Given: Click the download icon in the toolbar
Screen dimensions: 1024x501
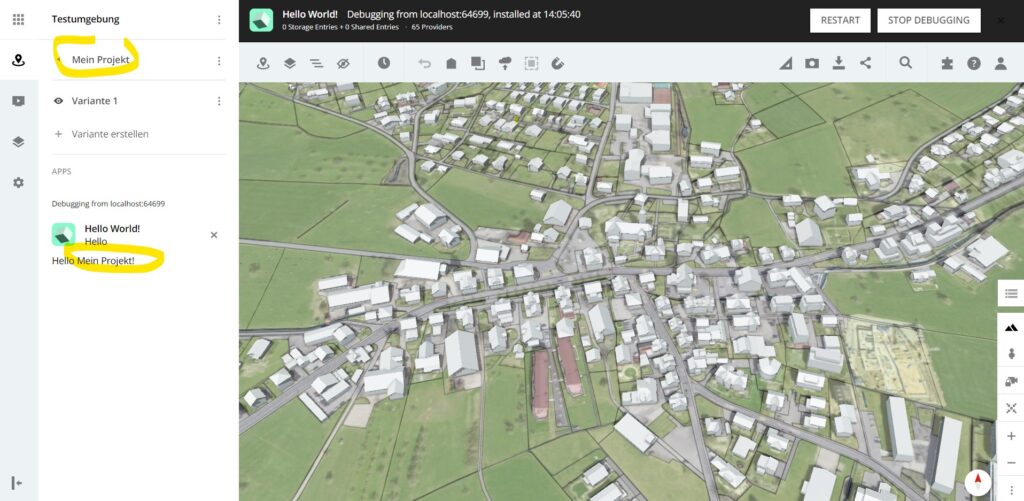Looking at the screenshot, I should coord(839,63).
